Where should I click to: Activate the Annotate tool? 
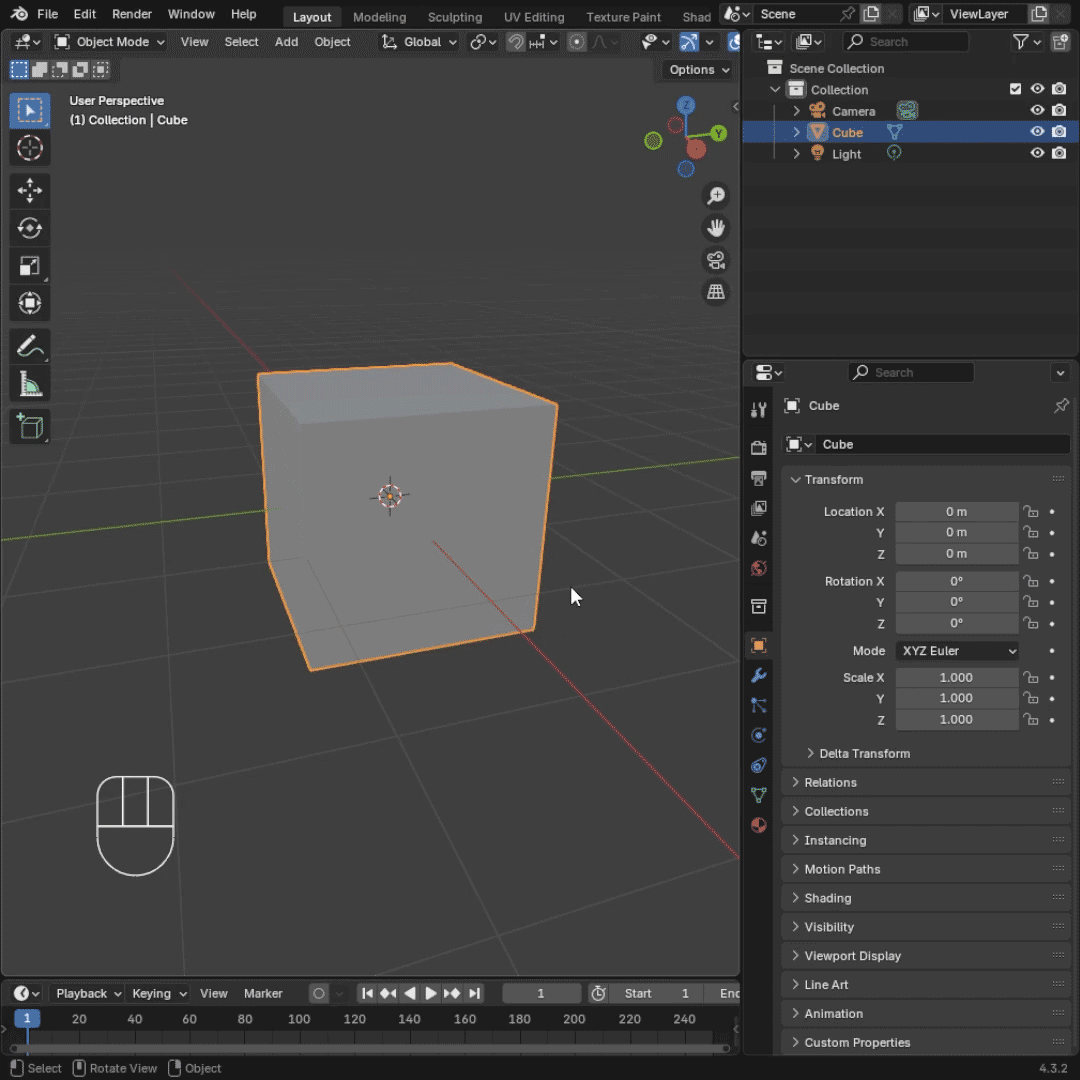(x=30, y=347)
